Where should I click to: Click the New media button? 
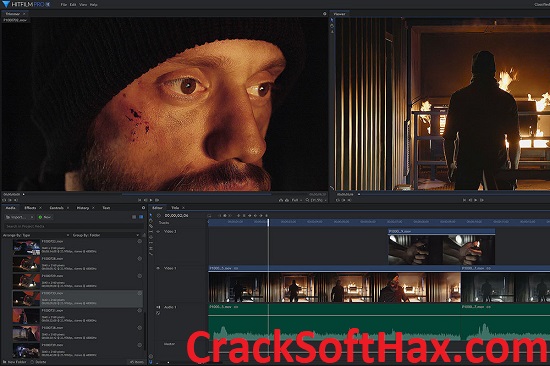tap(45, 217)
